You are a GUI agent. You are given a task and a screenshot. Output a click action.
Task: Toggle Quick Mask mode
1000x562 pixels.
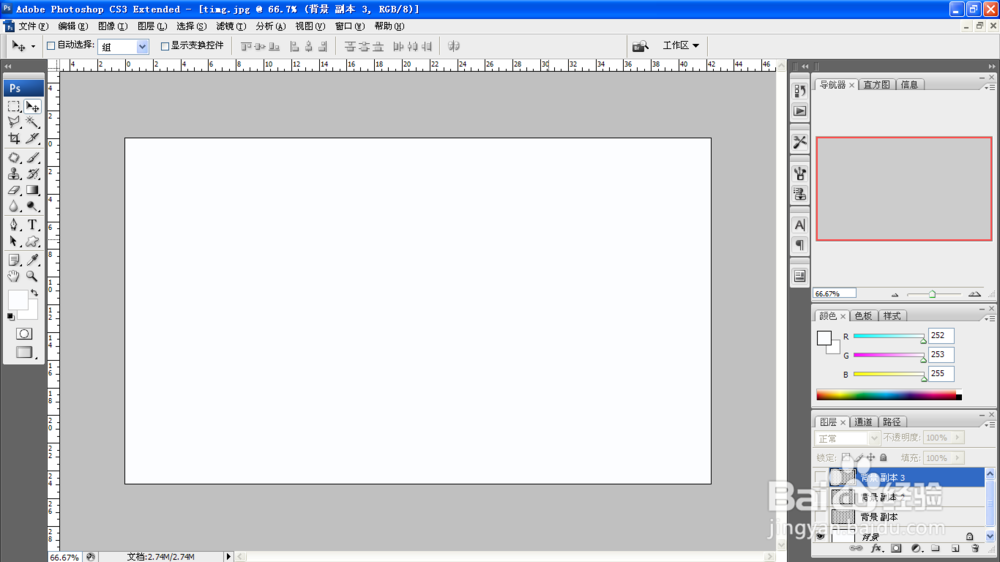(x=24, y=334)
